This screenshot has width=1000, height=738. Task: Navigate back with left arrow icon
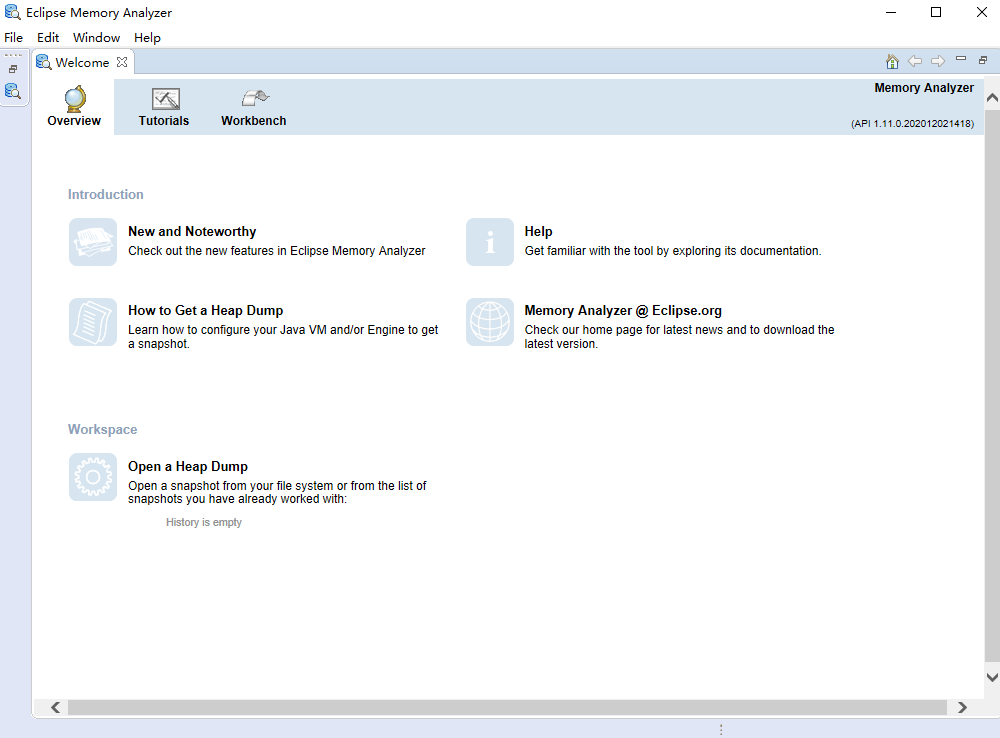[915, 61]
